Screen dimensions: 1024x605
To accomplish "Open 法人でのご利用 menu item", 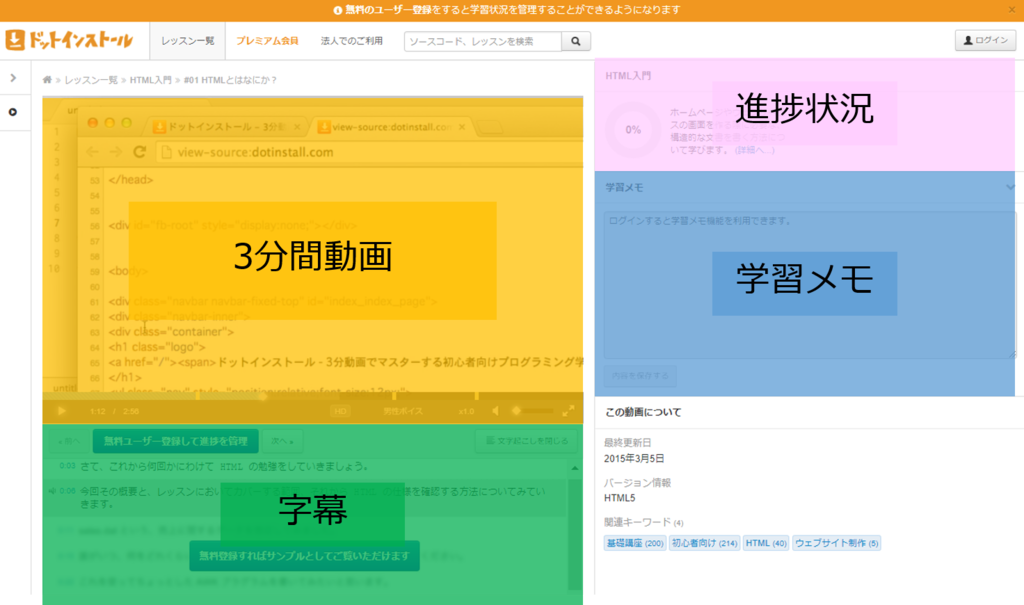I will click(351, 41).
